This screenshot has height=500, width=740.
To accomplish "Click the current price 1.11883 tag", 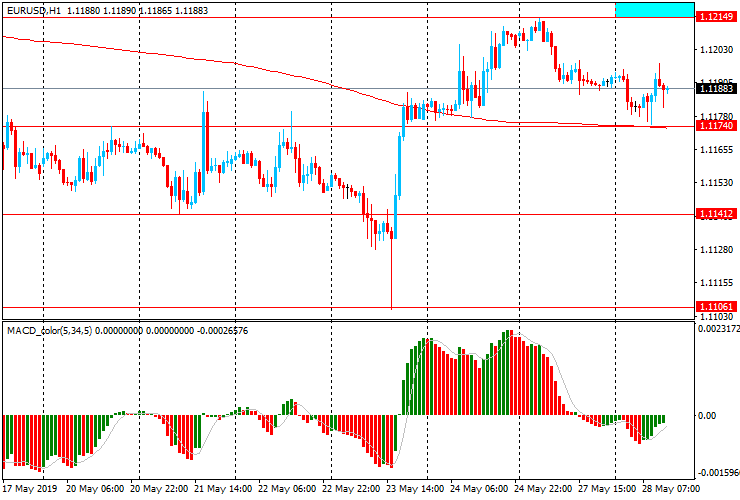I will [x=717, y=89].
